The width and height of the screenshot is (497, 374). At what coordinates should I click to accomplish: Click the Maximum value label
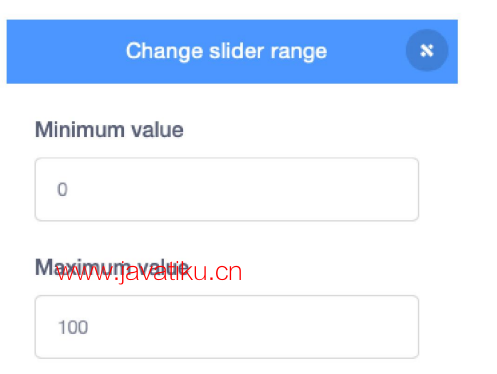click(112, 267)
